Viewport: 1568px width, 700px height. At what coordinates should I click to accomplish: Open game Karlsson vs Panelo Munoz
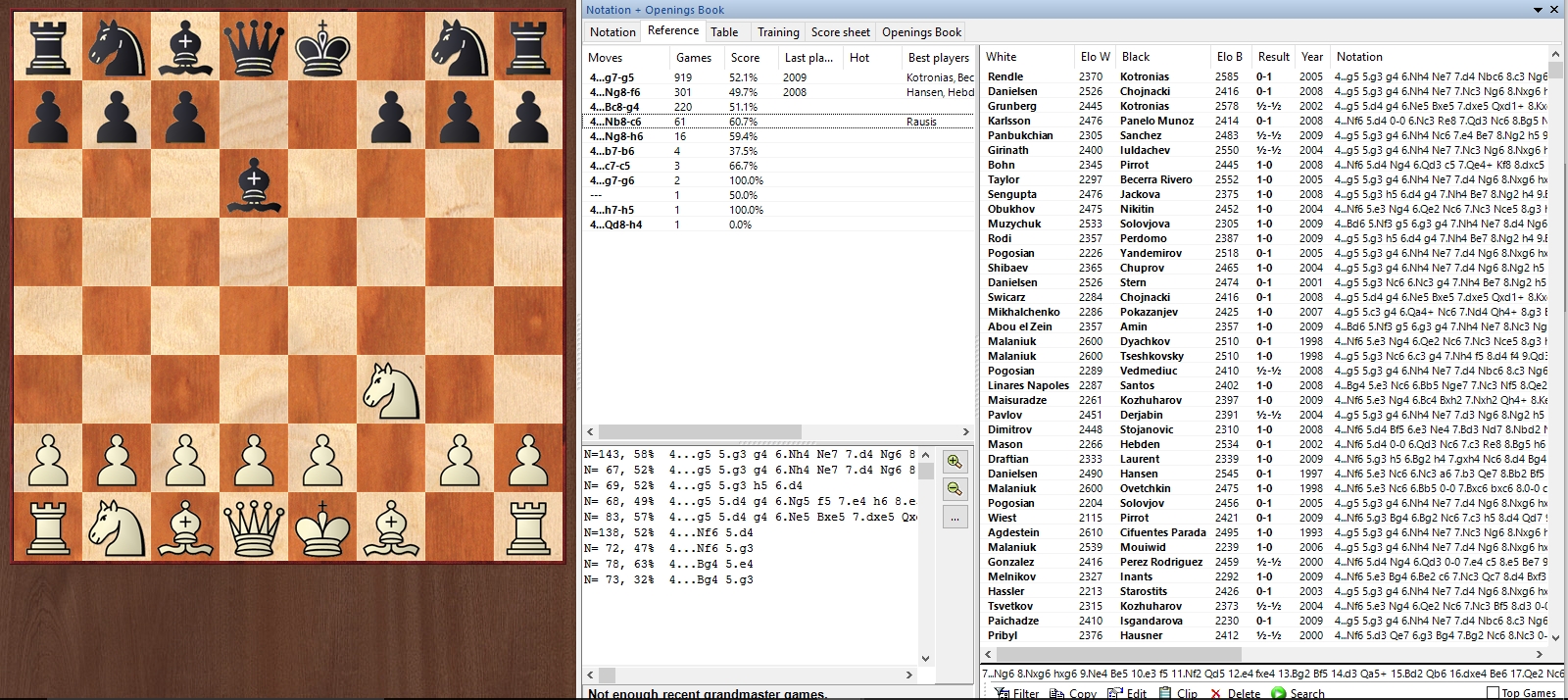coord(1265,121)
